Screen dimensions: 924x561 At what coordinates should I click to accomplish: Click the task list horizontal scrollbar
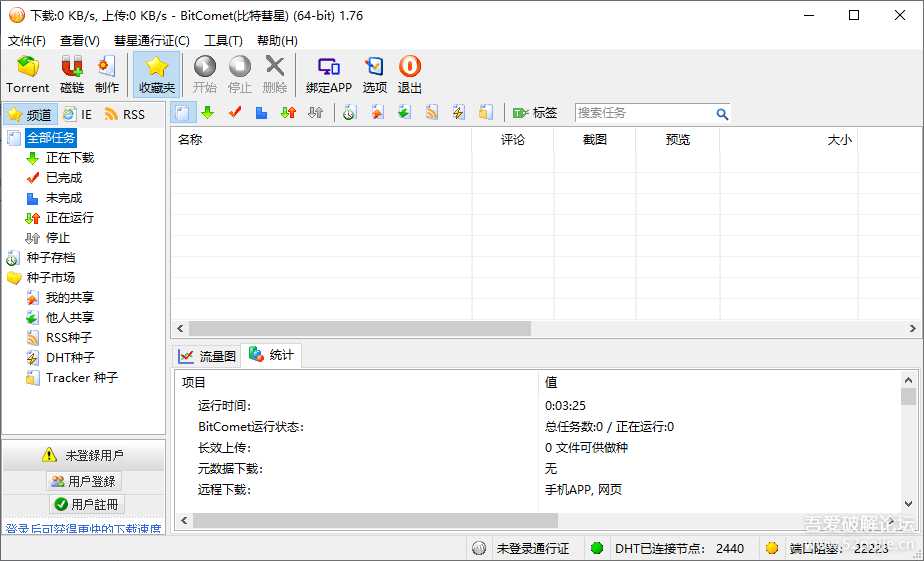[x=360, y=329]
